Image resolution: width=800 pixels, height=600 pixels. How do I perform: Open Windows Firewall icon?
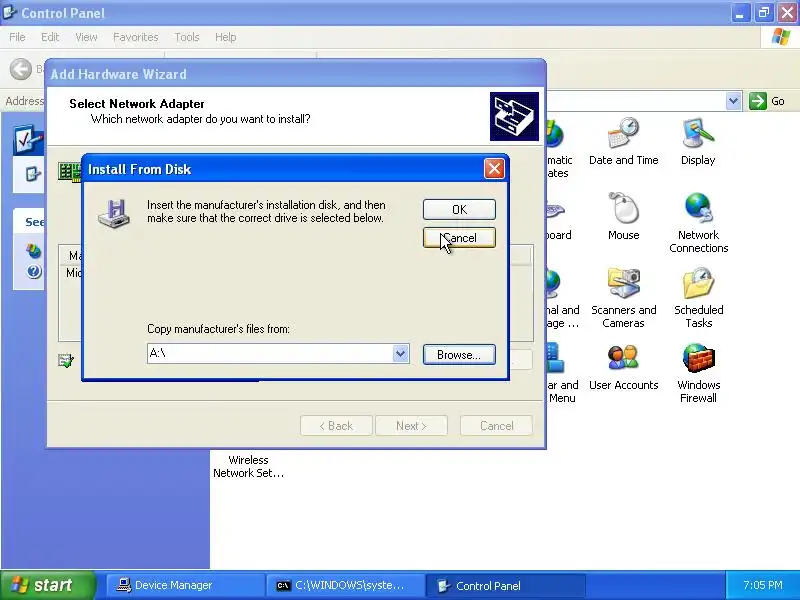698,373
